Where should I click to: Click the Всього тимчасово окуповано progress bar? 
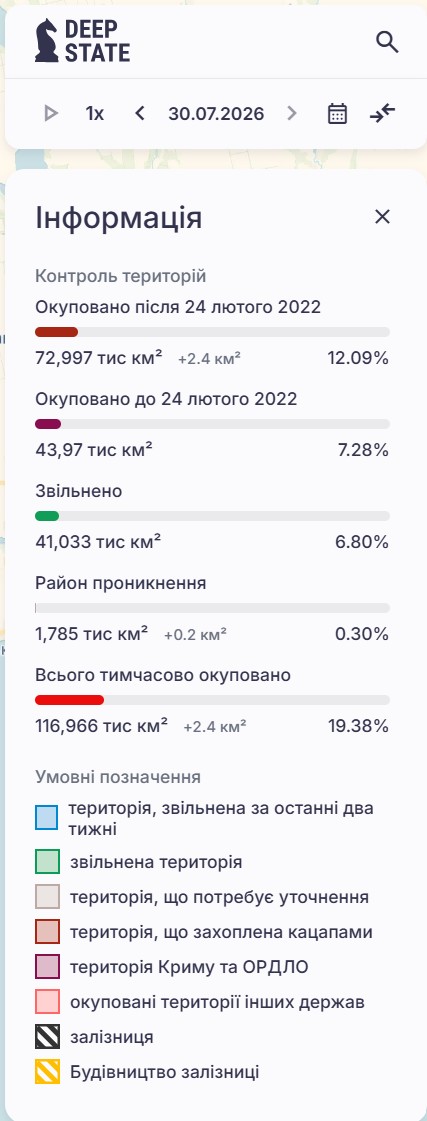(x=212, y=700)
